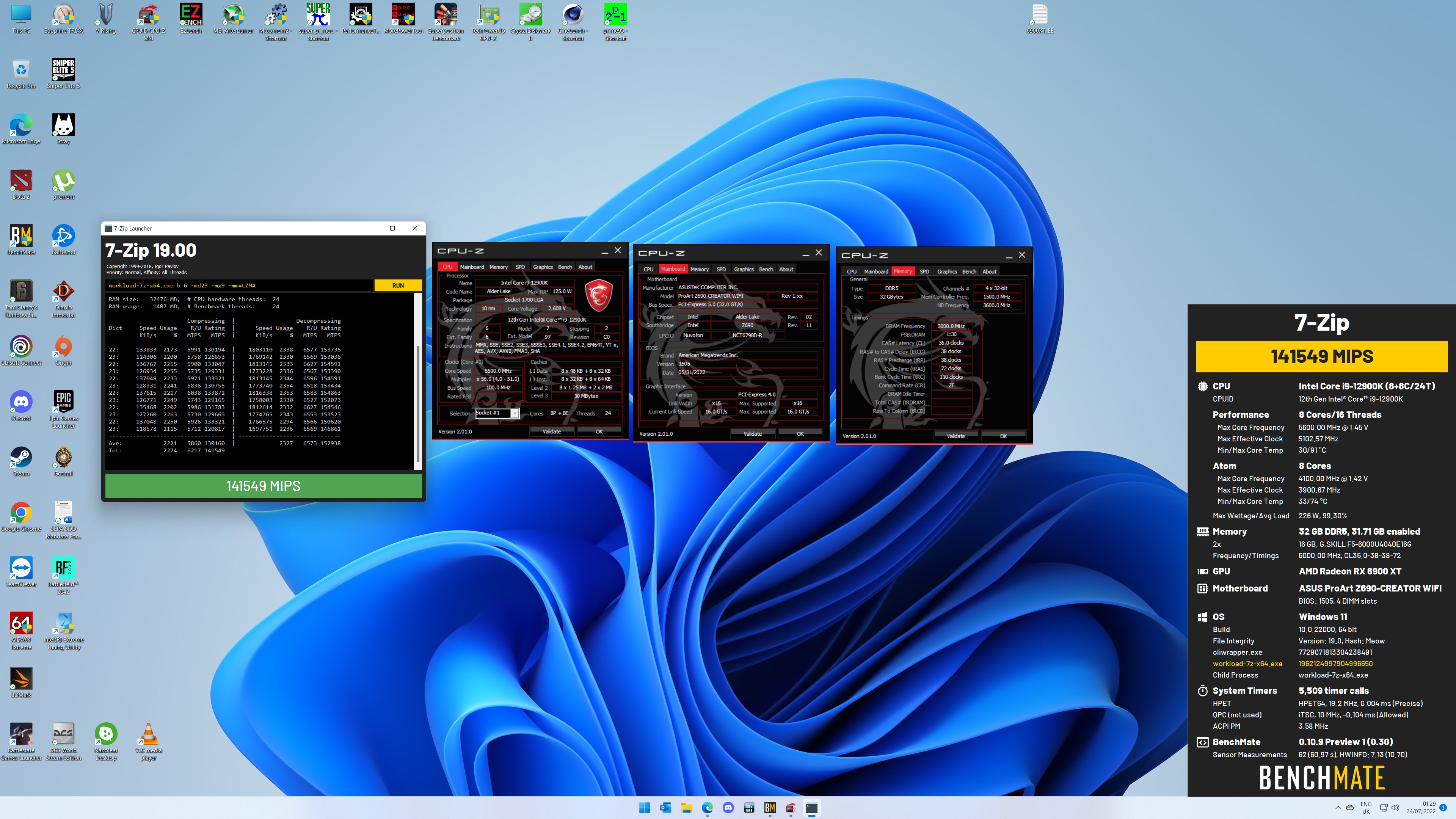Open the Nanoleaf Desktop icon
Image resolution: width=1456 pixels, height=819 pixels.
(106, 742)
